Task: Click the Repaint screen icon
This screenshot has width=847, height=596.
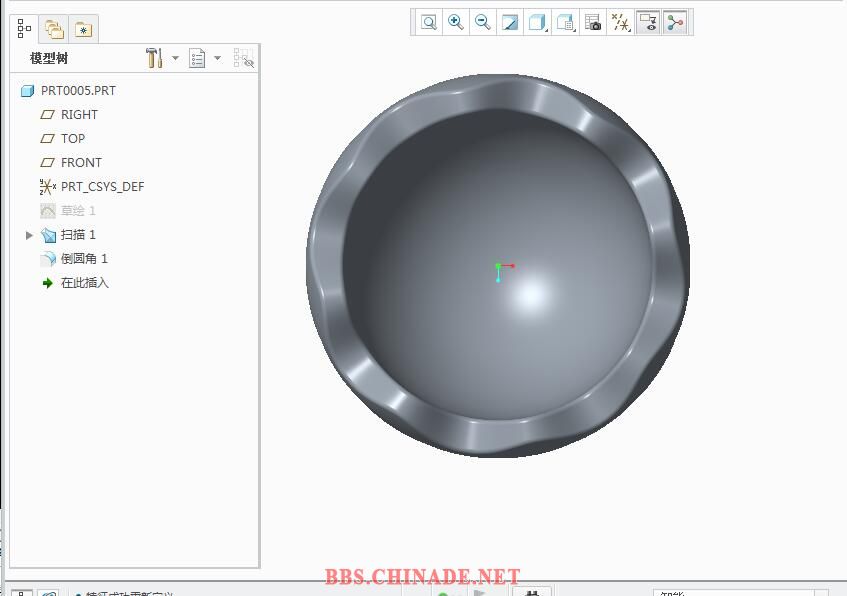Action: pos(510,22)
